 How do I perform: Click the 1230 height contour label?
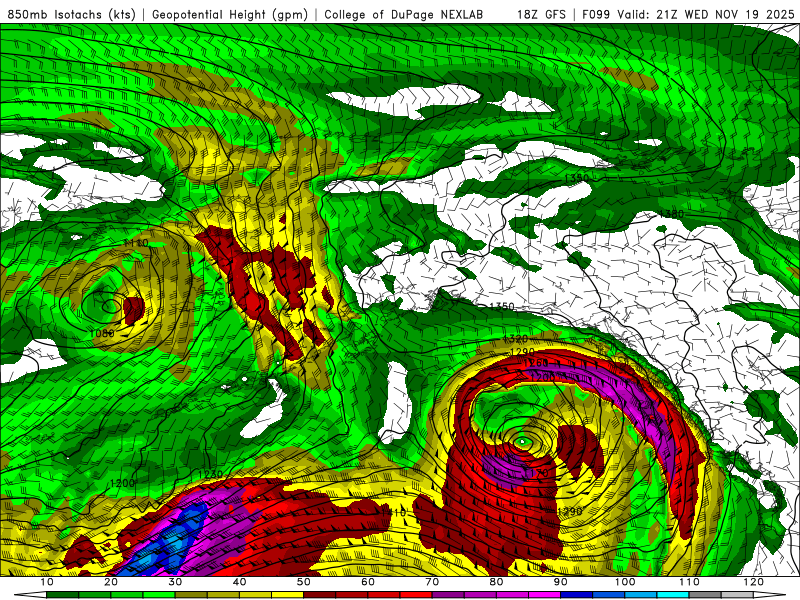210,474
